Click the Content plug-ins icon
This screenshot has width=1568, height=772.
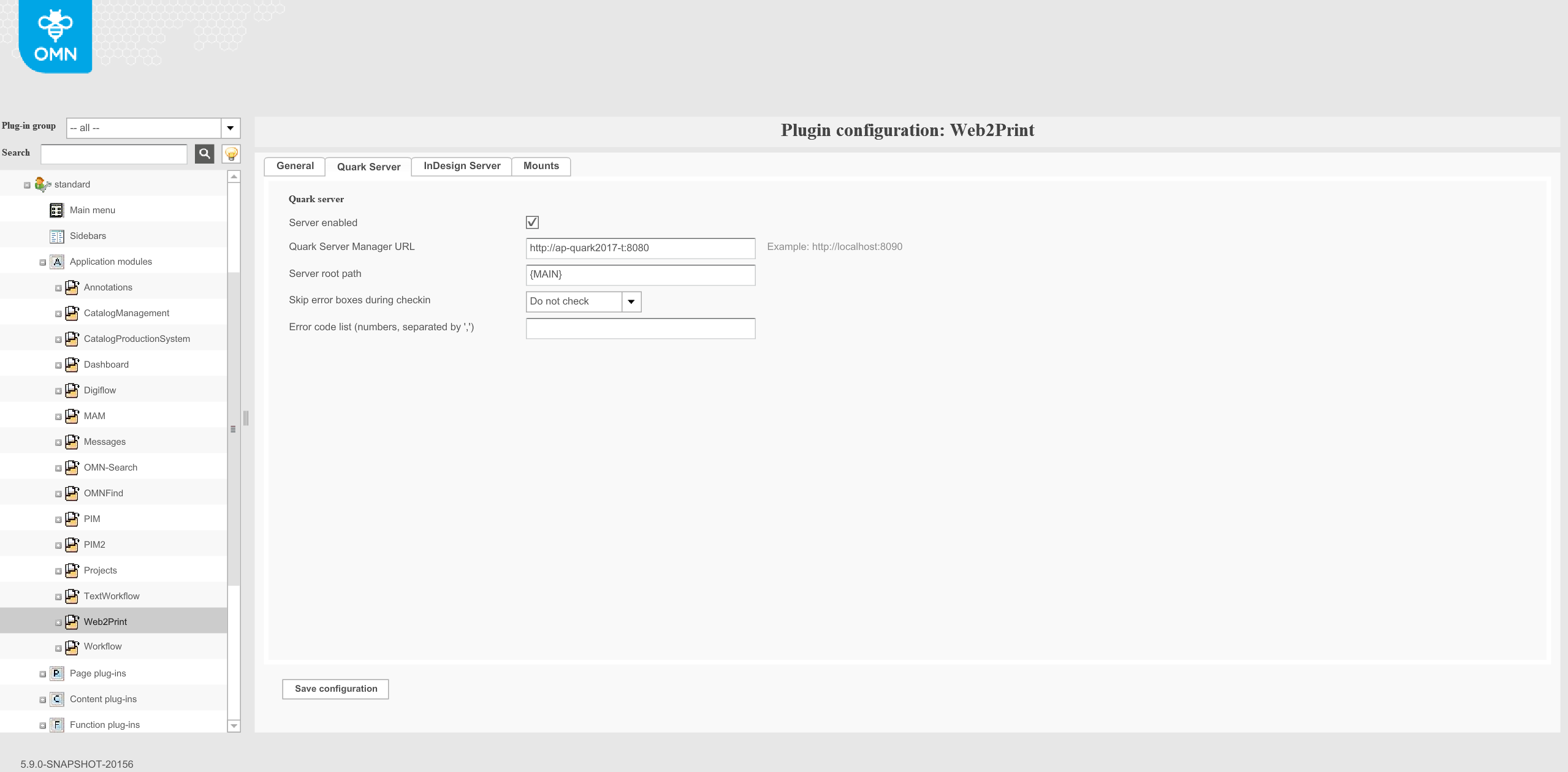[56, 699]
